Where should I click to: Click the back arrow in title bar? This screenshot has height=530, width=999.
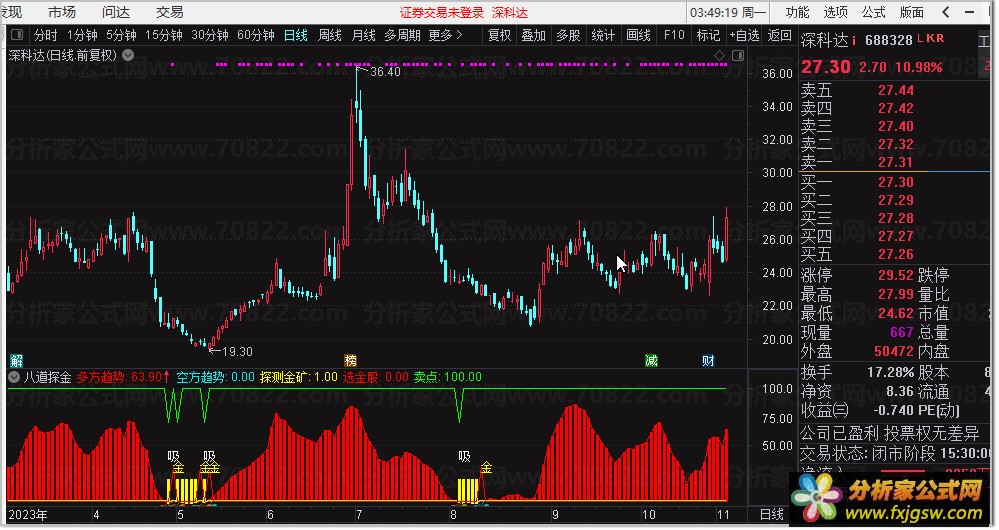[x=946, y=12]
